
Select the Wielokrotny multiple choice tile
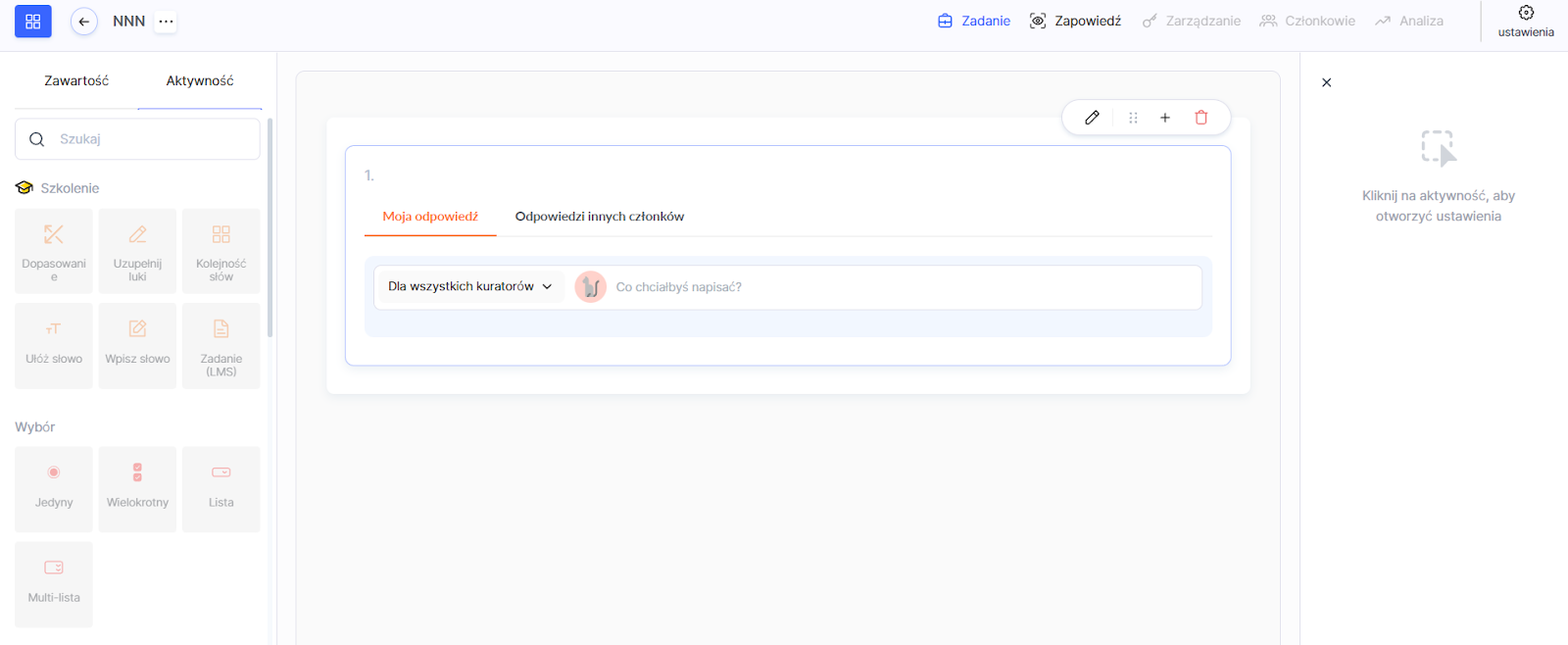(x=137, y=488)
